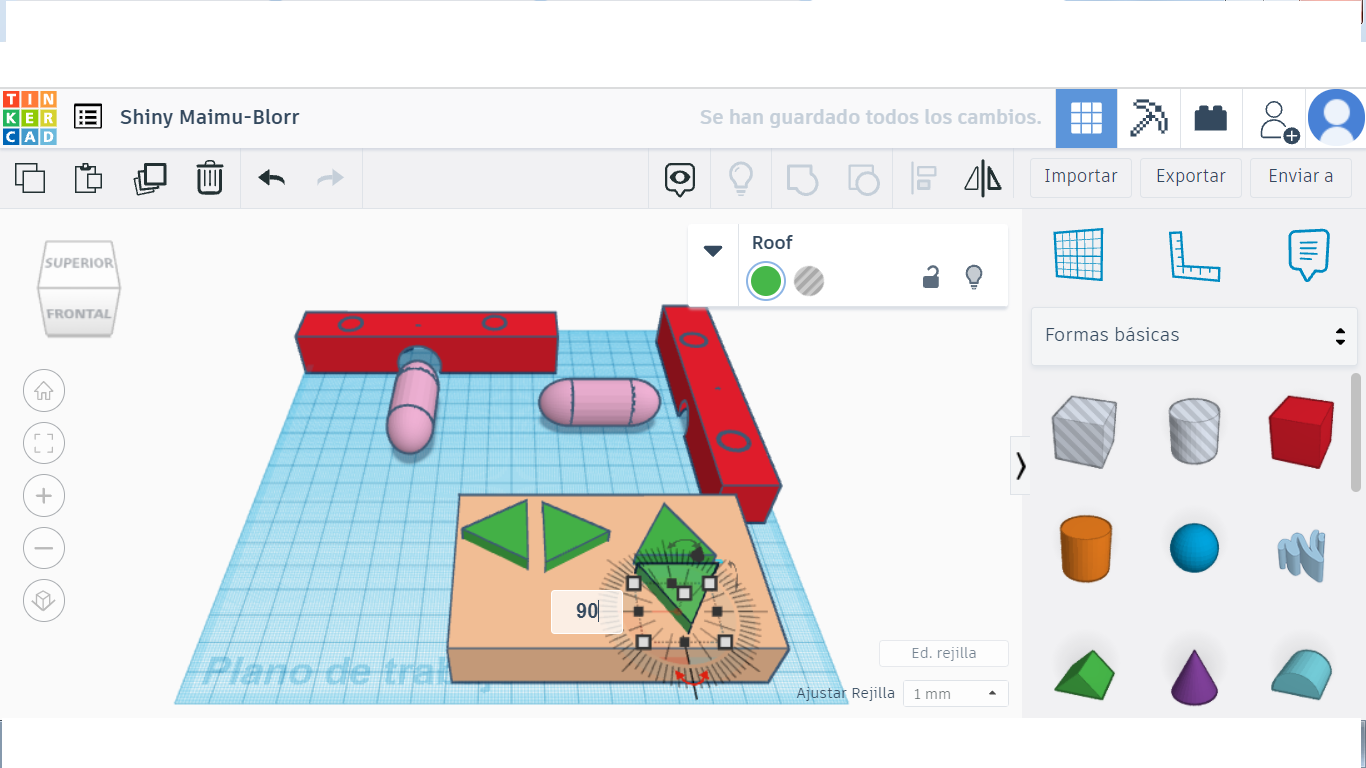Switch to orthographic view cube icon
Viewport: 1366px width, 768px height.
tap(44, 601)
